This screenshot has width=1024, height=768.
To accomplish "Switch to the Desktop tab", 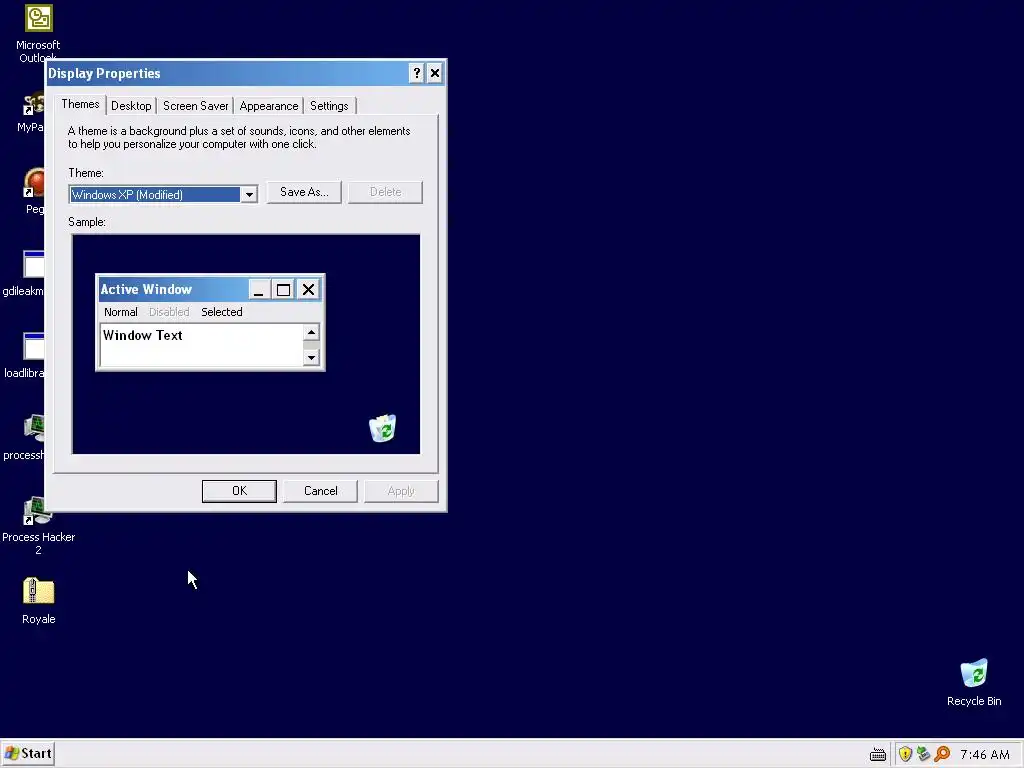I will point(131,106).
